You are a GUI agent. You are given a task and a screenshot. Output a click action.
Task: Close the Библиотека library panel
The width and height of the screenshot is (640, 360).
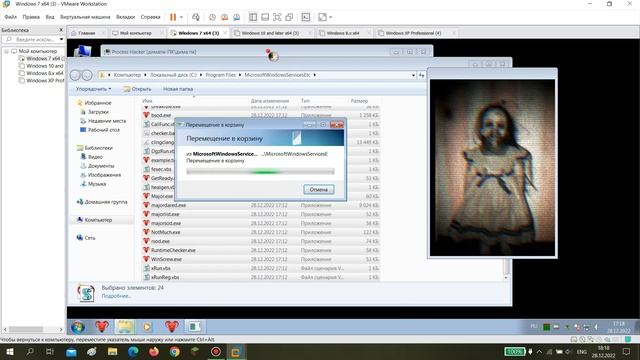61,30
